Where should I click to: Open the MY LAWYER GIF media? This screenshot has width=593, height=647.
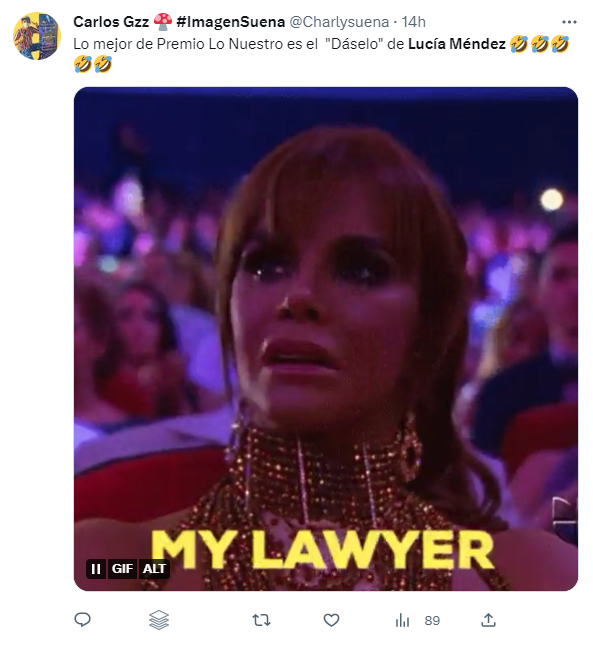pyautogui.click(x=326, y=339)
